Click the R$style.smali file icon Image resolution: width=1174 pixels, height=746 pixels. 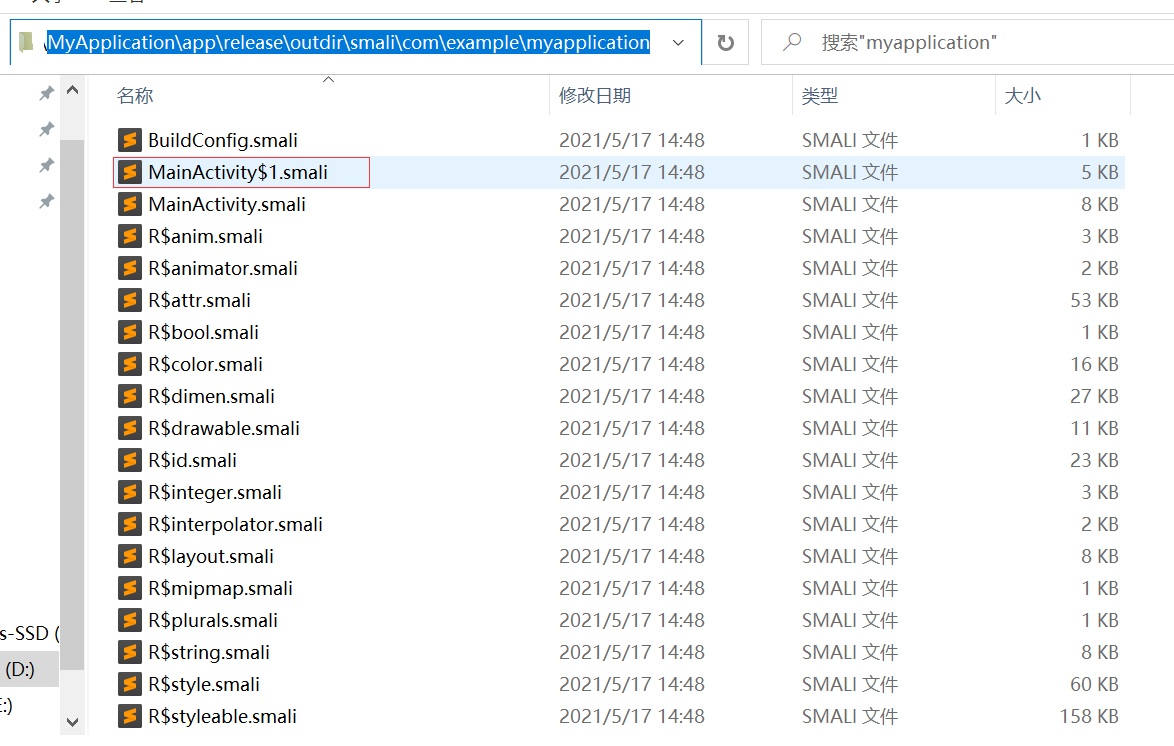click(130, 685)
